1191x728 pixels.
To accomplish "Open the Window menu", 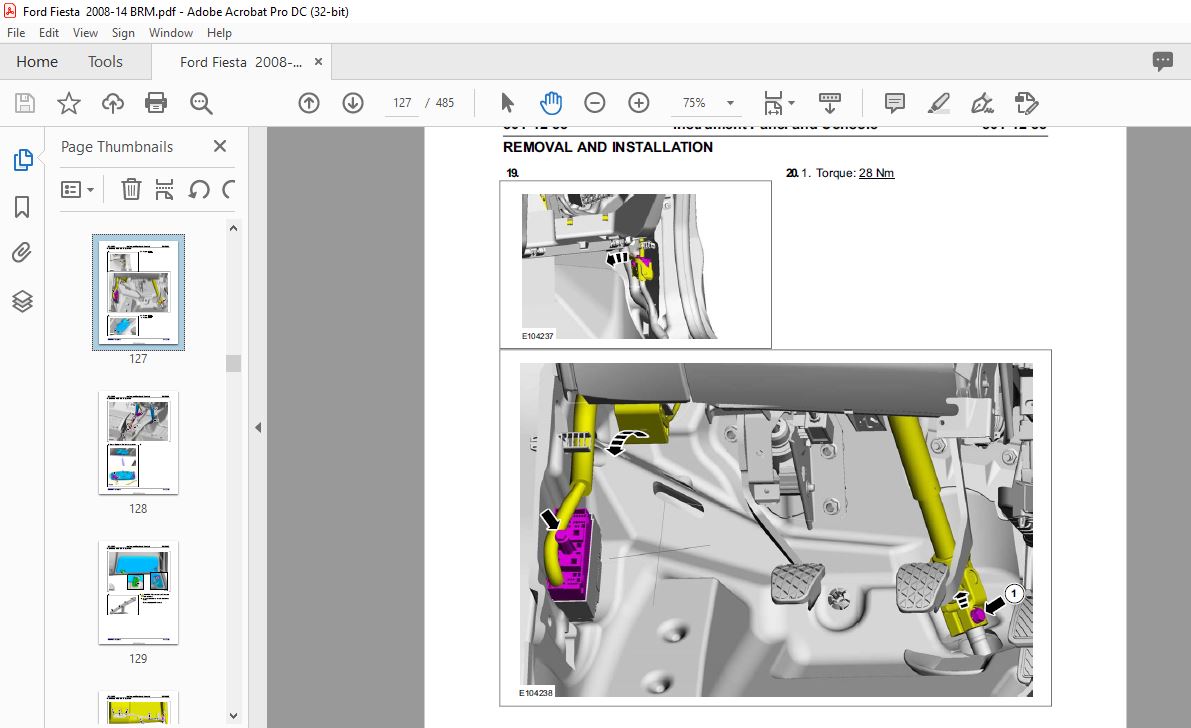I will tap(171, 33).
